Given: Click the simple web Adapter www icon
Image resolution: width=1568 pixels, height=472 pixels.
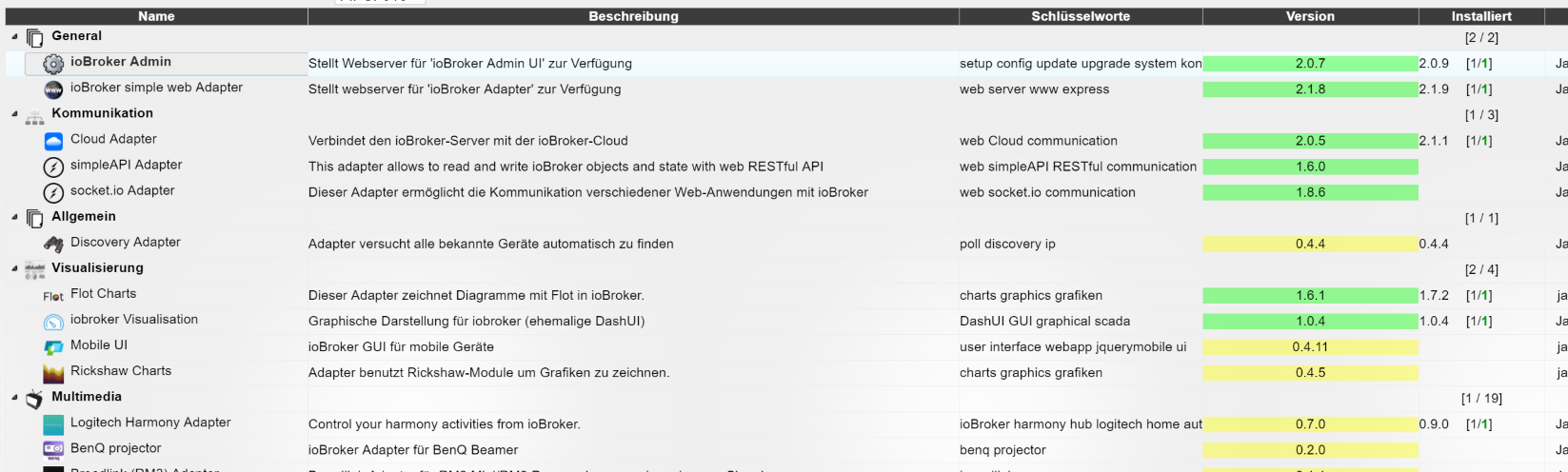Looking at the screenshot, I should 53,89.
